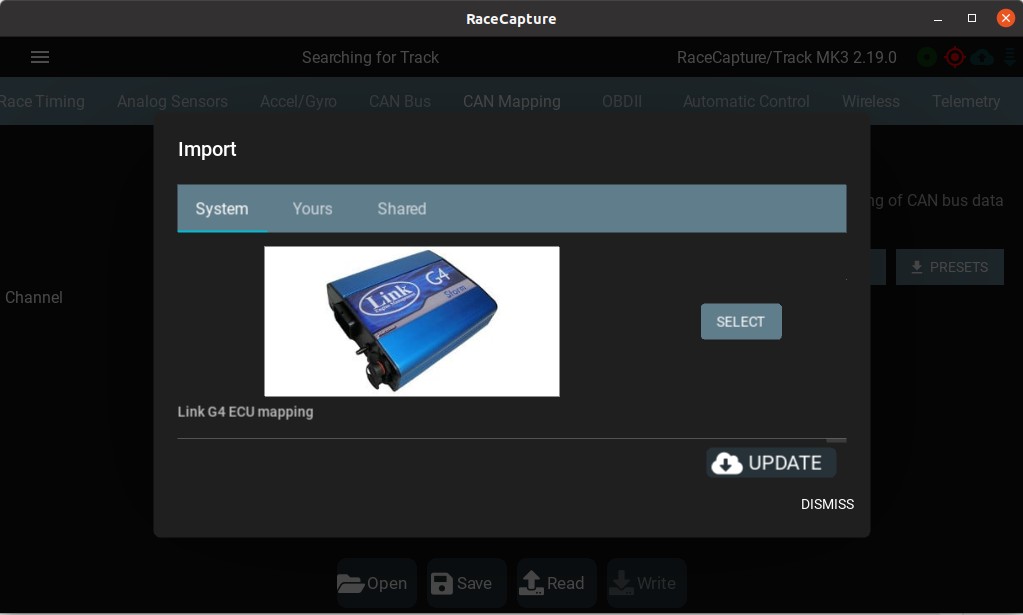Write configuration to the device

pyautogui.click(x=647, y=583)
